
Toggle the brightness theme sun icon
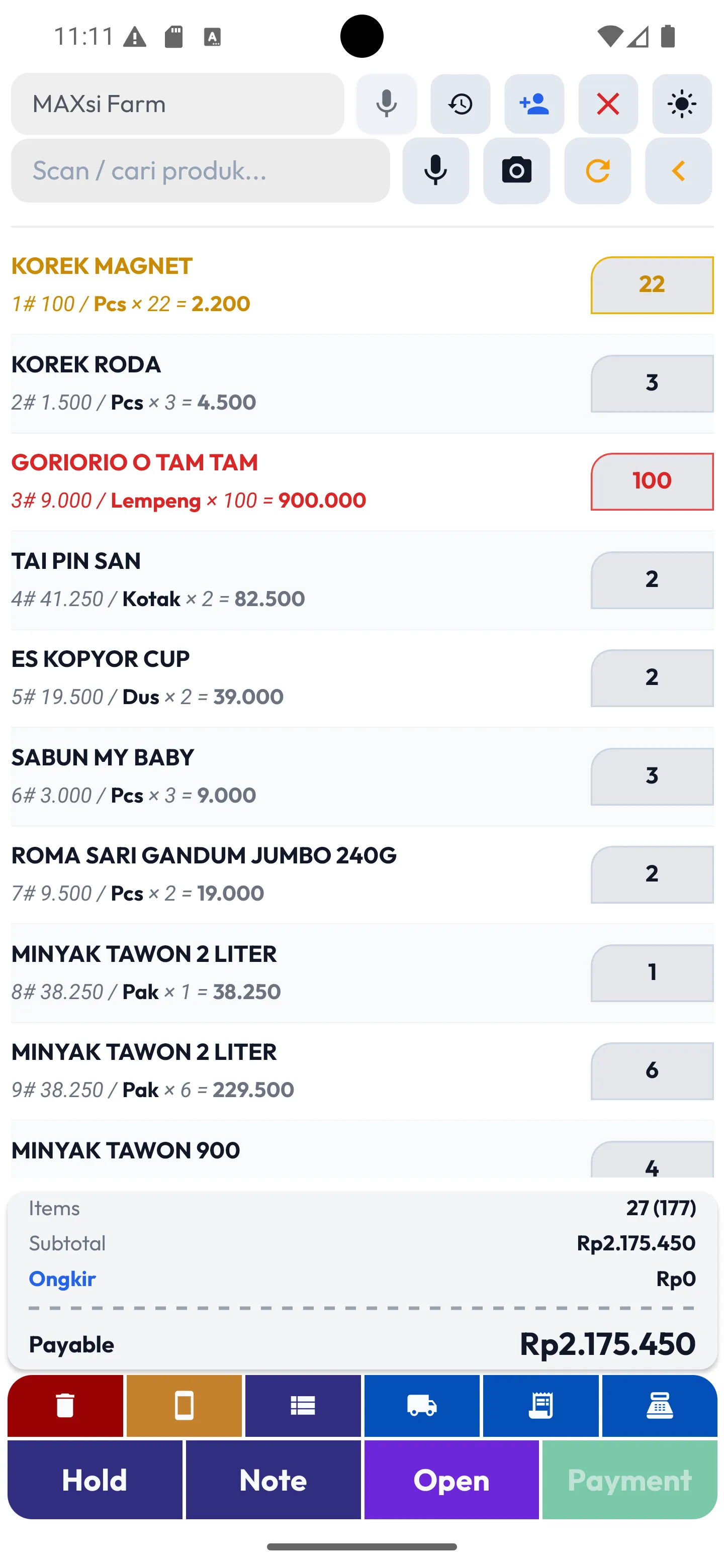point(681,104)
